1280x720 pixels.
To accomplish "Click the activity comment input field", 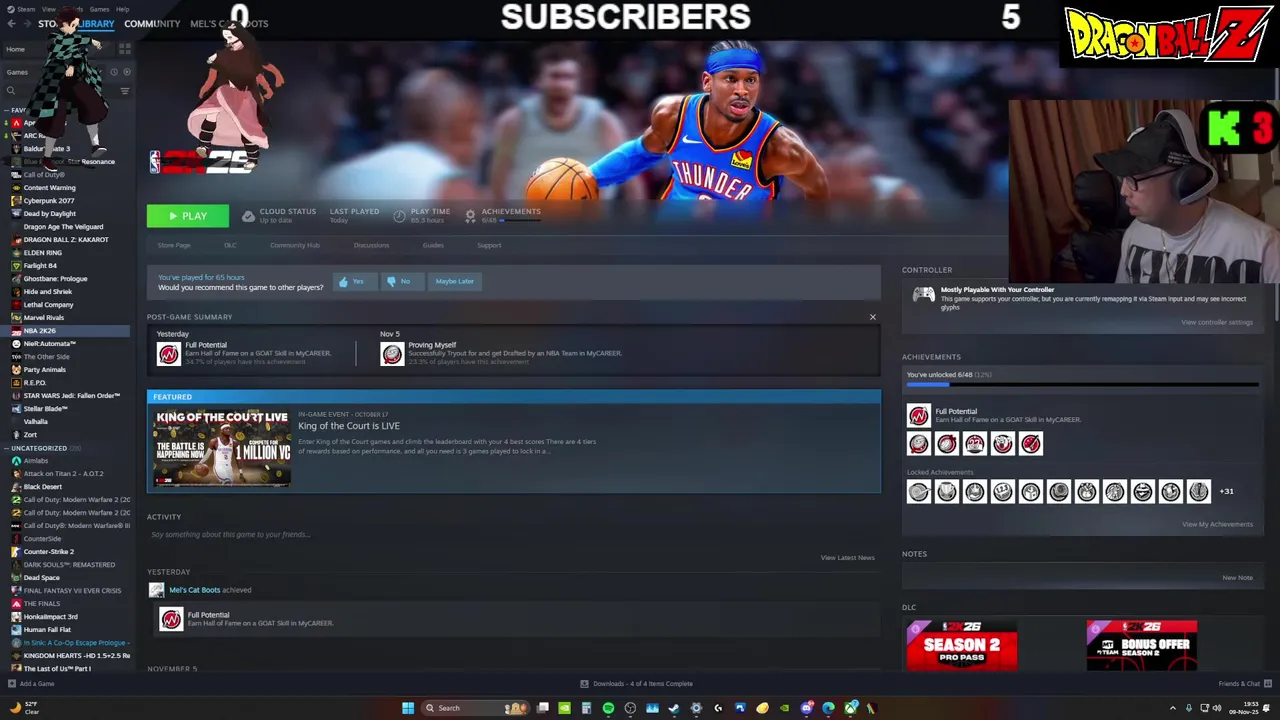I will click(x=512, y=535).
